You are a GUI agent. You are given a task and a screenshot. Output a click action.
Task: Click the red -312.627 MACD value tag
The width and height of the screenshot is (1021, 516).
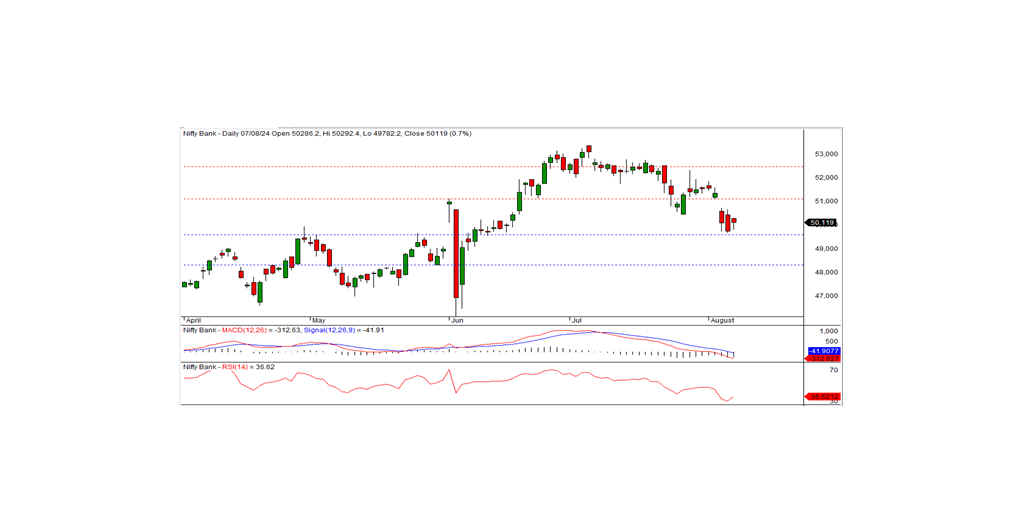[x=823, y=358]
